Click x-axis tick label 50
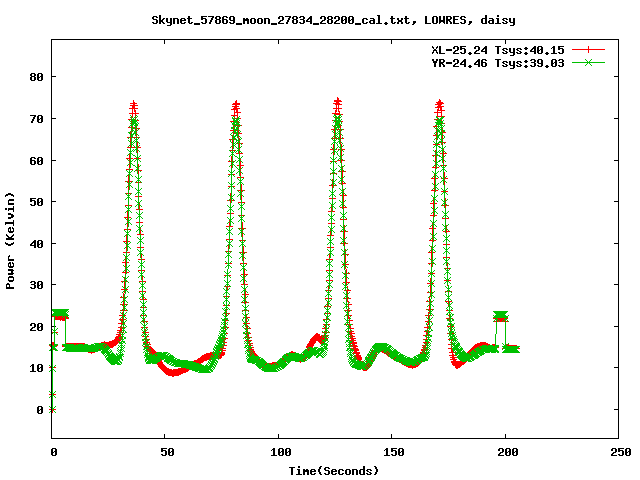The width and height of the screenshot is (640, 480). [167, 452]
